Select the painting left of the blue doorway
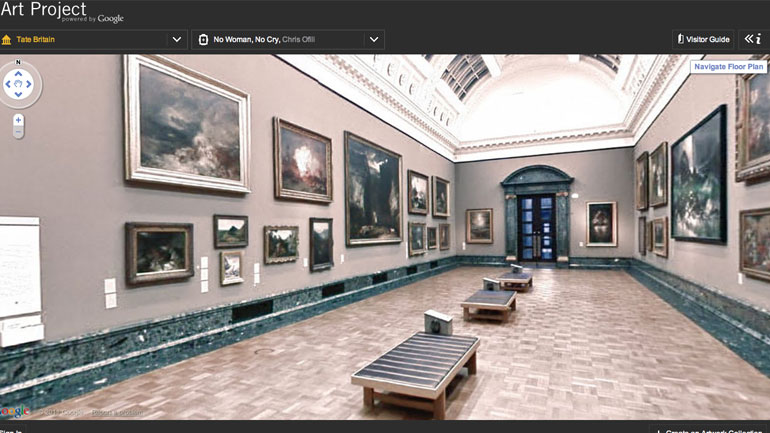The image size is (770, 433). pyautogui.click(x=479, y=226)
